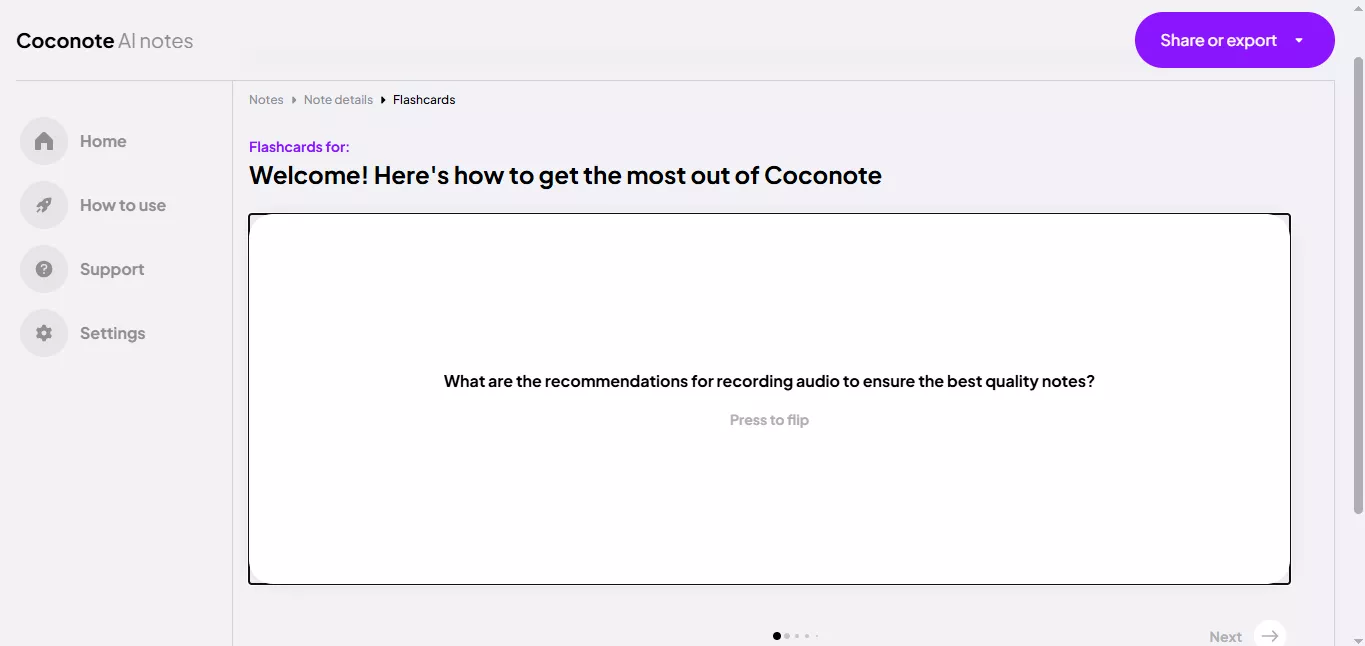Click the Next arrow icon

[x=1269, y=635]
